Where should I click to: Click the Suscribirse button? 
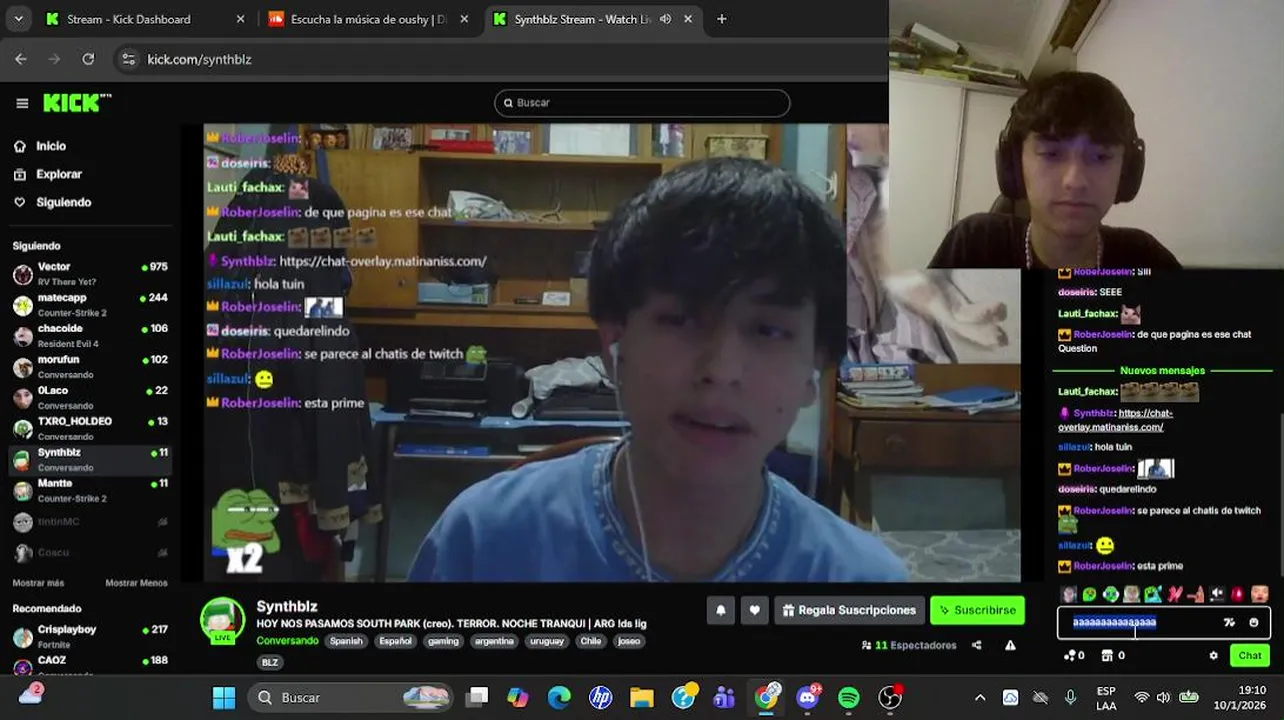(977, 610)
